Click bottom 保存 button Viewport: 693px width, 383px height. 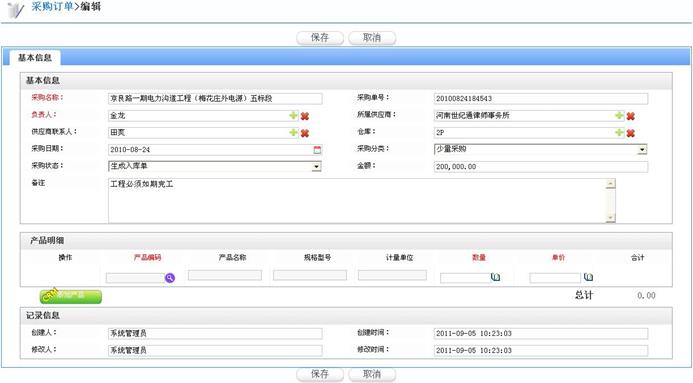[x=320, y=374]
